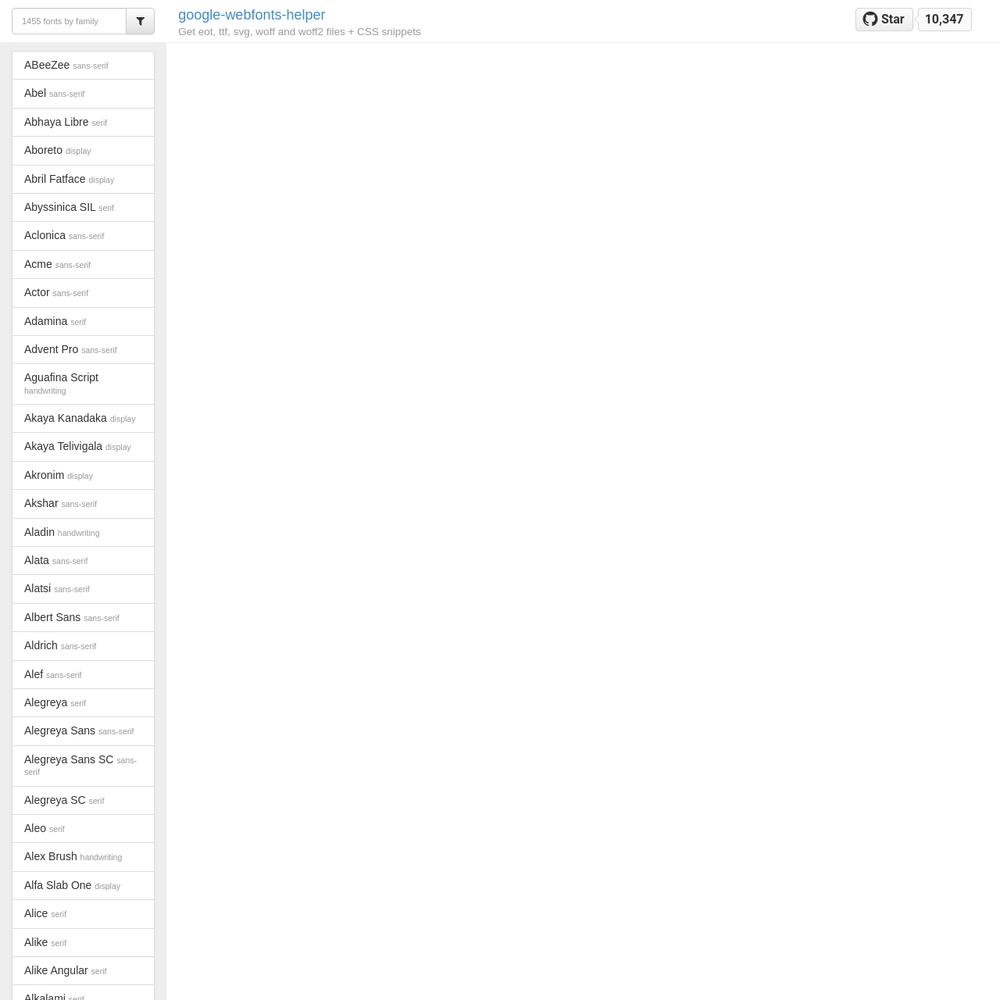The image size is (1000, 1000).
Task: Focus the fonts by family search field
Action: [x=69, y=21]
